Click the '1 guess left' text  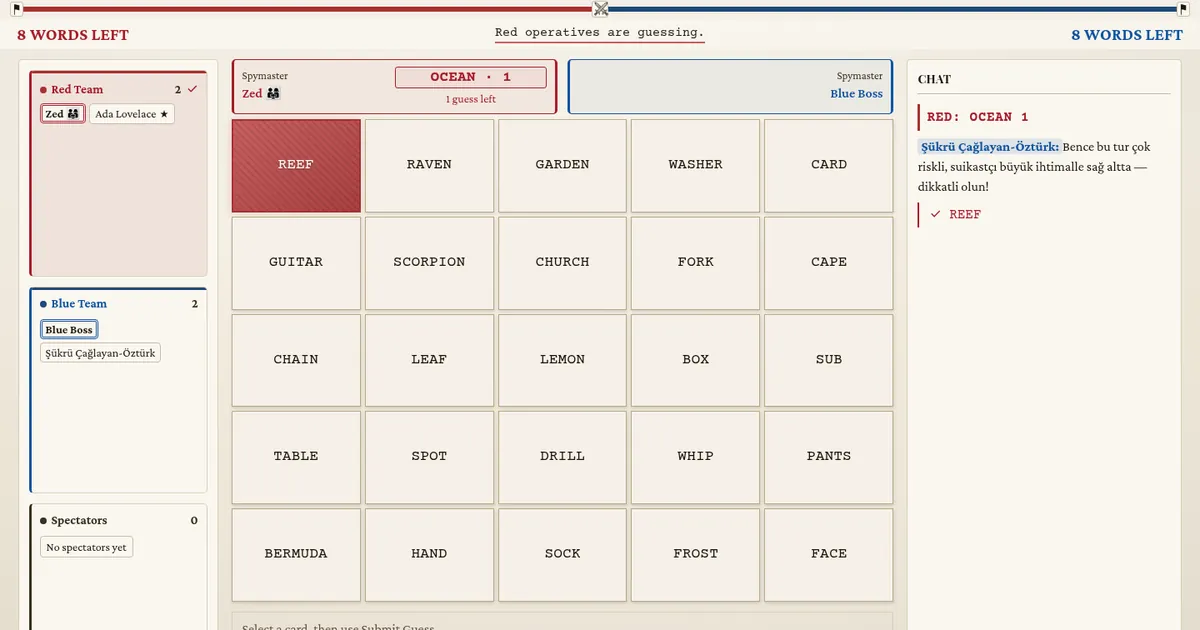click(471, 99)
